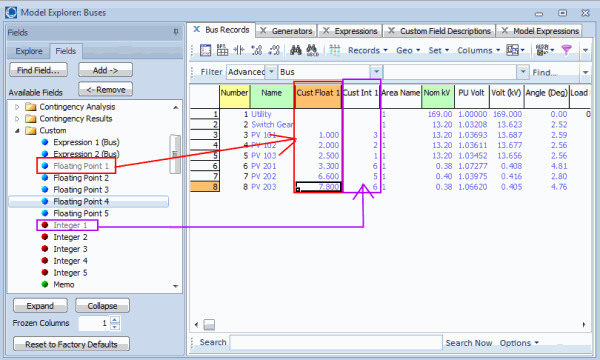Click the pink funnel filter icon
This screenshot has width=600, height=360.
(x=566, y=50)
